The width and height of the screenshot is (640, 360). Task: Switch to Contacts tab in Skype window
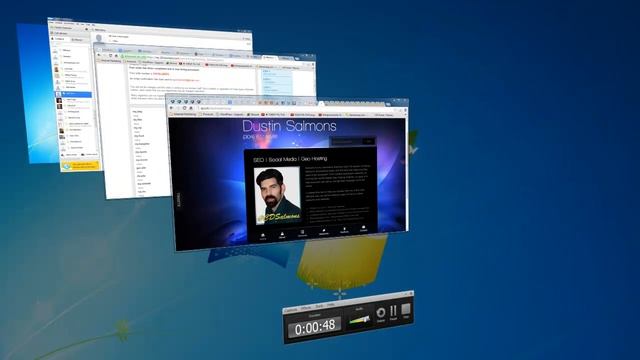pos(59,39)
